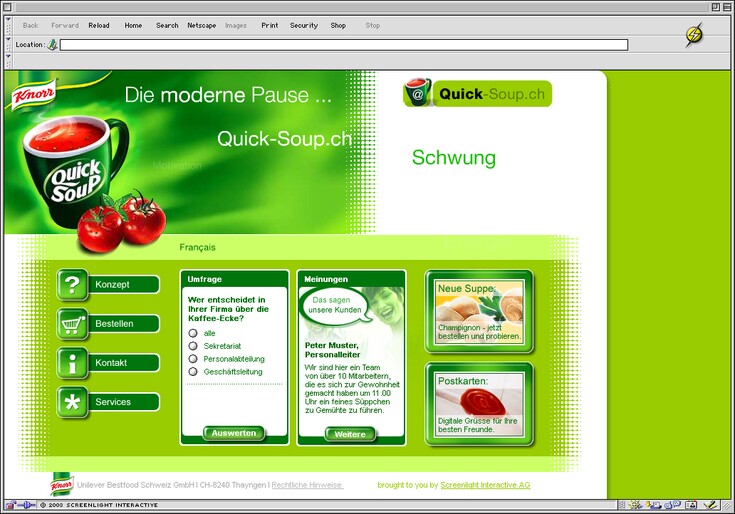
Task: Click the Reload toolbar button
Action: [99, 25]
